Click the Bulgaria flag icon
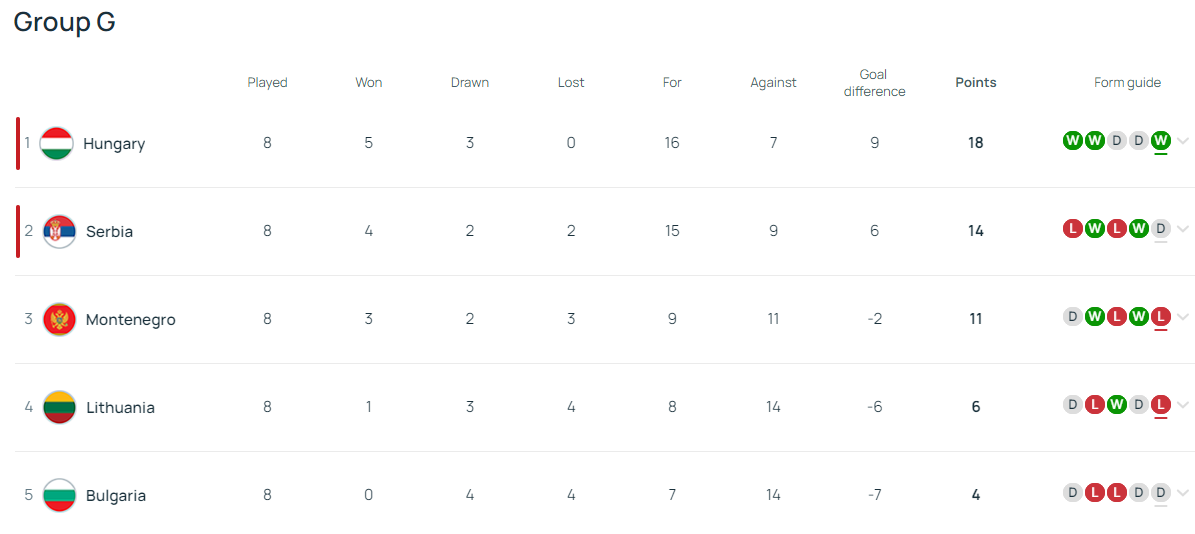The image size is (1195, 534). [59, 496]
